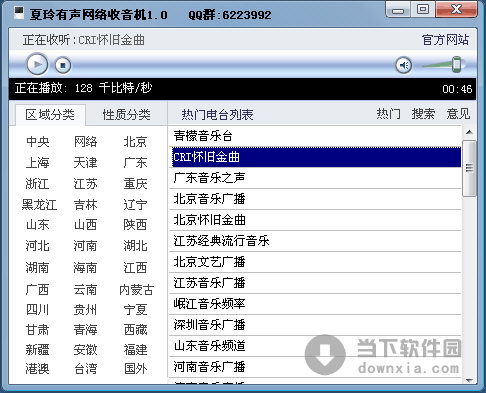
Task: Play the 广东音乐之声 station
Action: (315, 178)
